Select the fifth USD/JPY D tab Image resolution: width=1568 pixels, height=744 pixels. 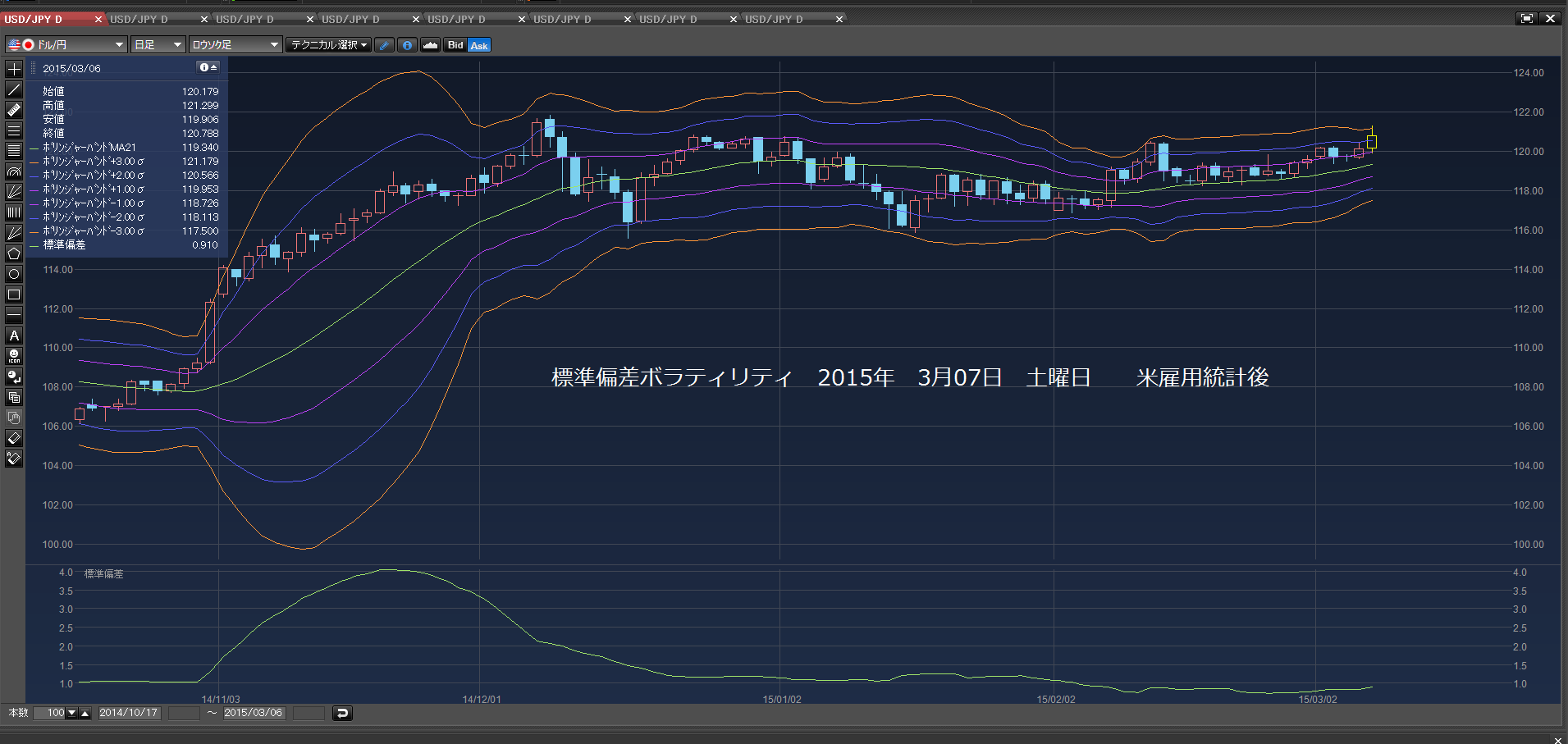[470, 19]
